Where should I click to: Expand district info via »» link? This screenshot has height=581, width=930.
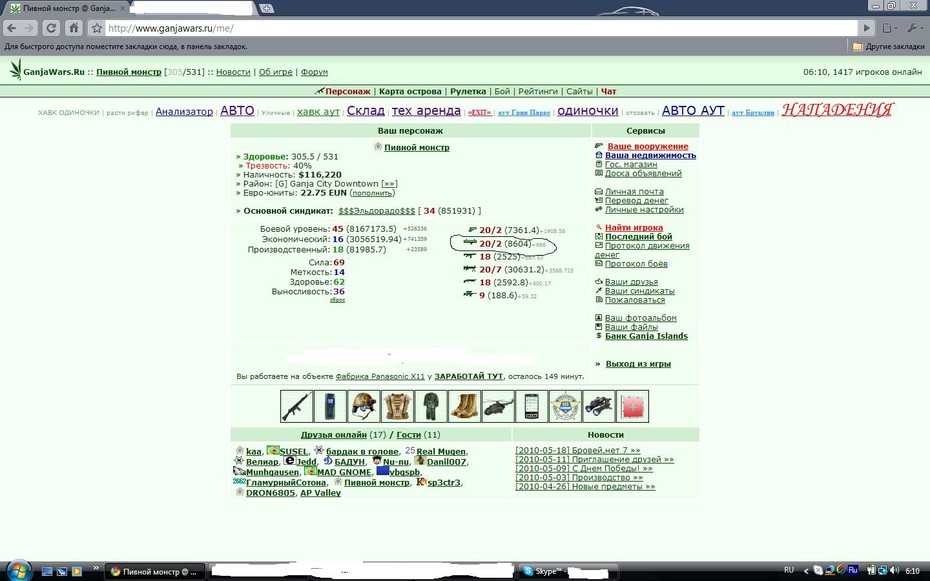[389, 184]
